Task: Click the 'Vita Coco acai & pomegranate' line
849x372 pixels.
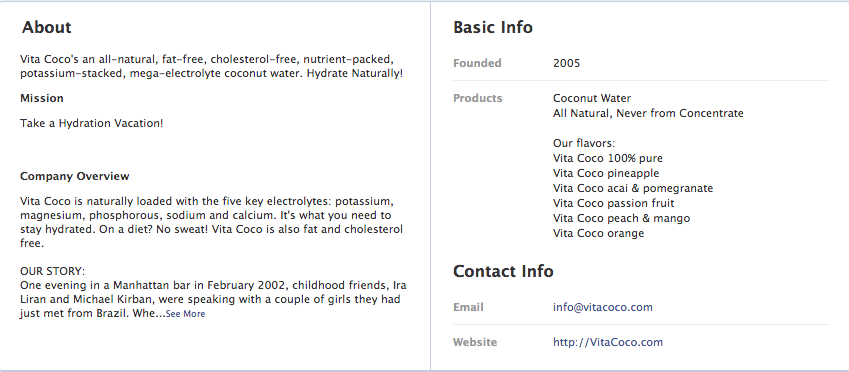Action: (x=633, y=188)
